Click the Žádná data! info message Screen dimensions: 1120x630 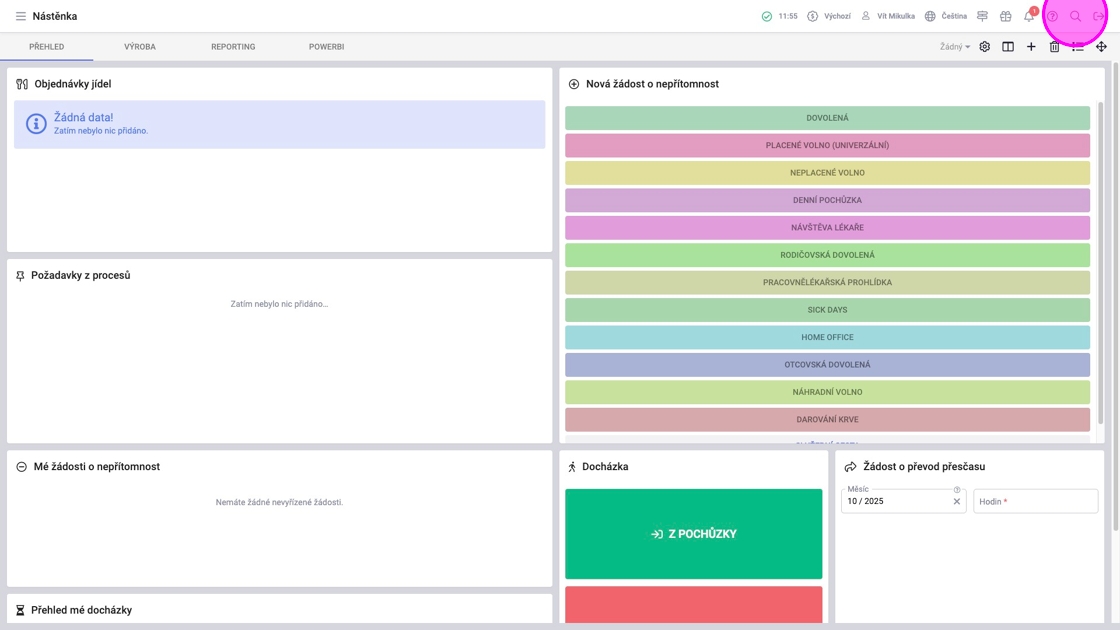(279, 124)
